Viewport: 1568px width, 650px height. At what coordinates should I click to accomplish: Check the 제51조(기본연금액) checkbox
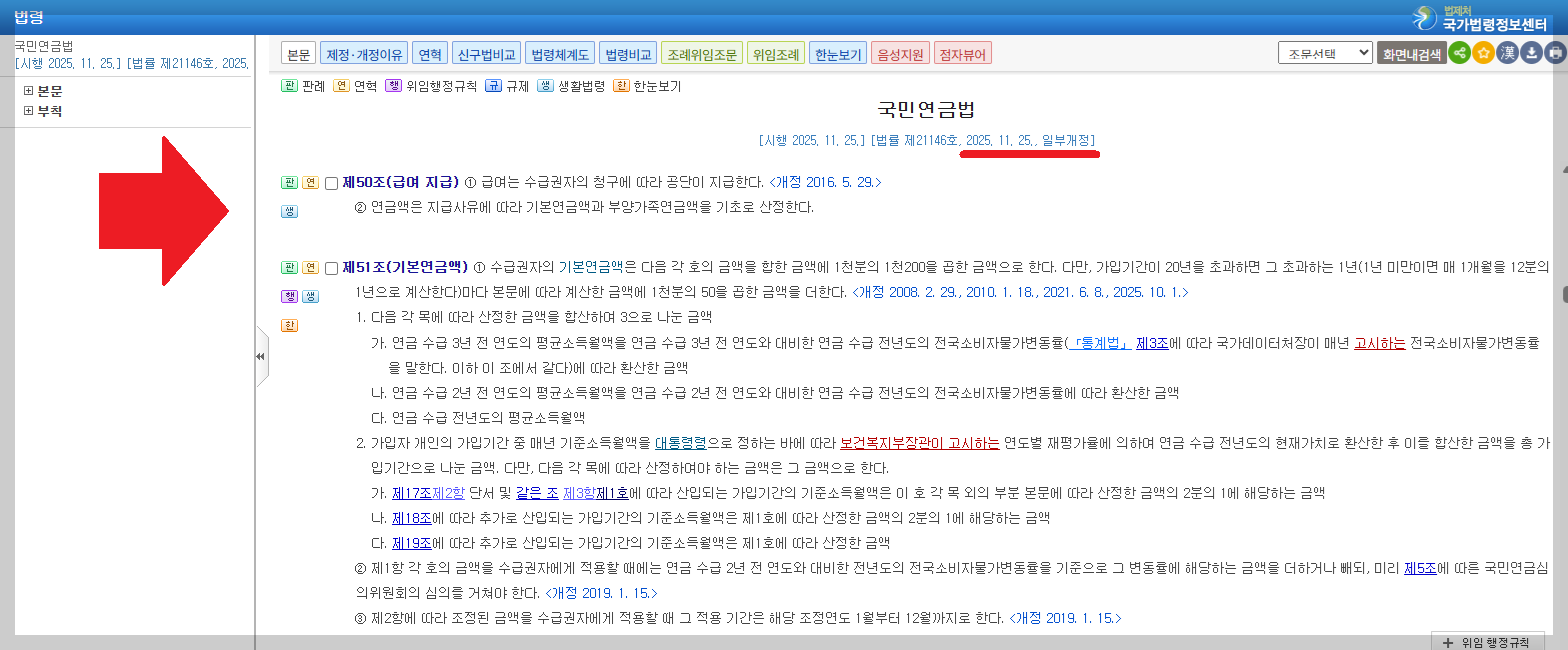coord(332,268)
